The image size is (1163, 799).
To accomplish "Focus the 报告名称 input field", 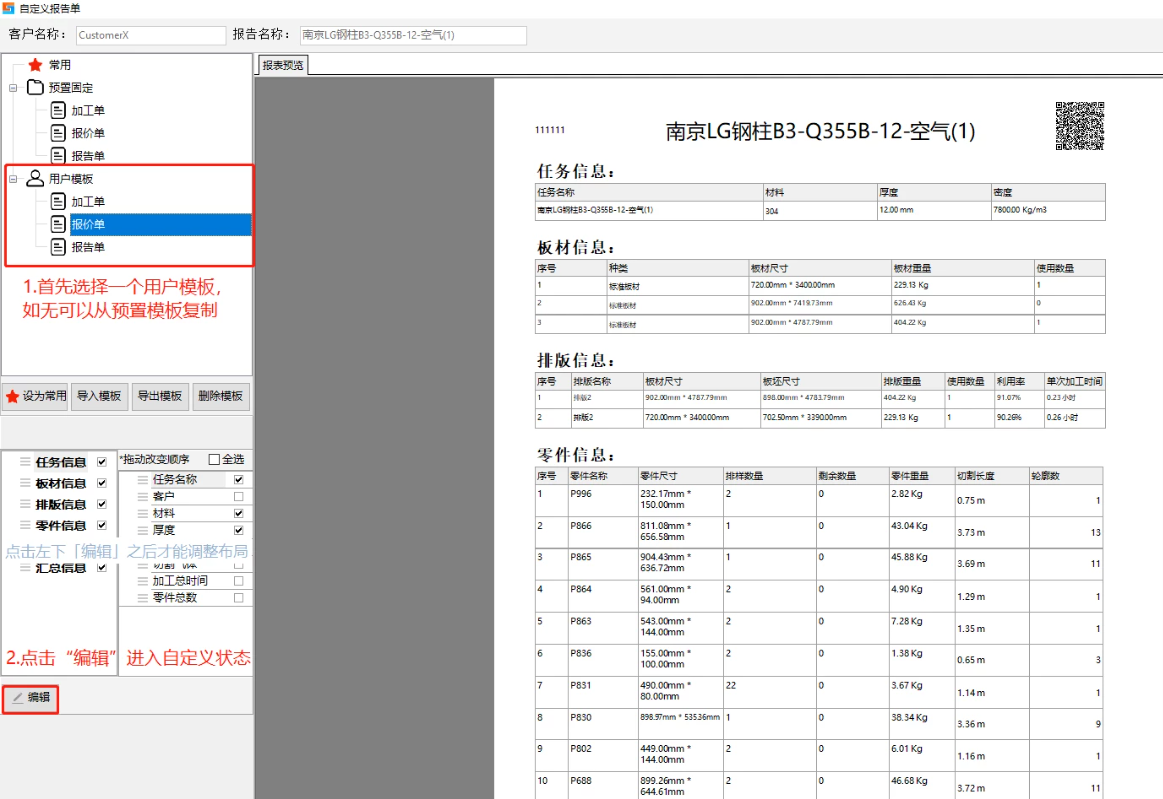I will [413, 35].
